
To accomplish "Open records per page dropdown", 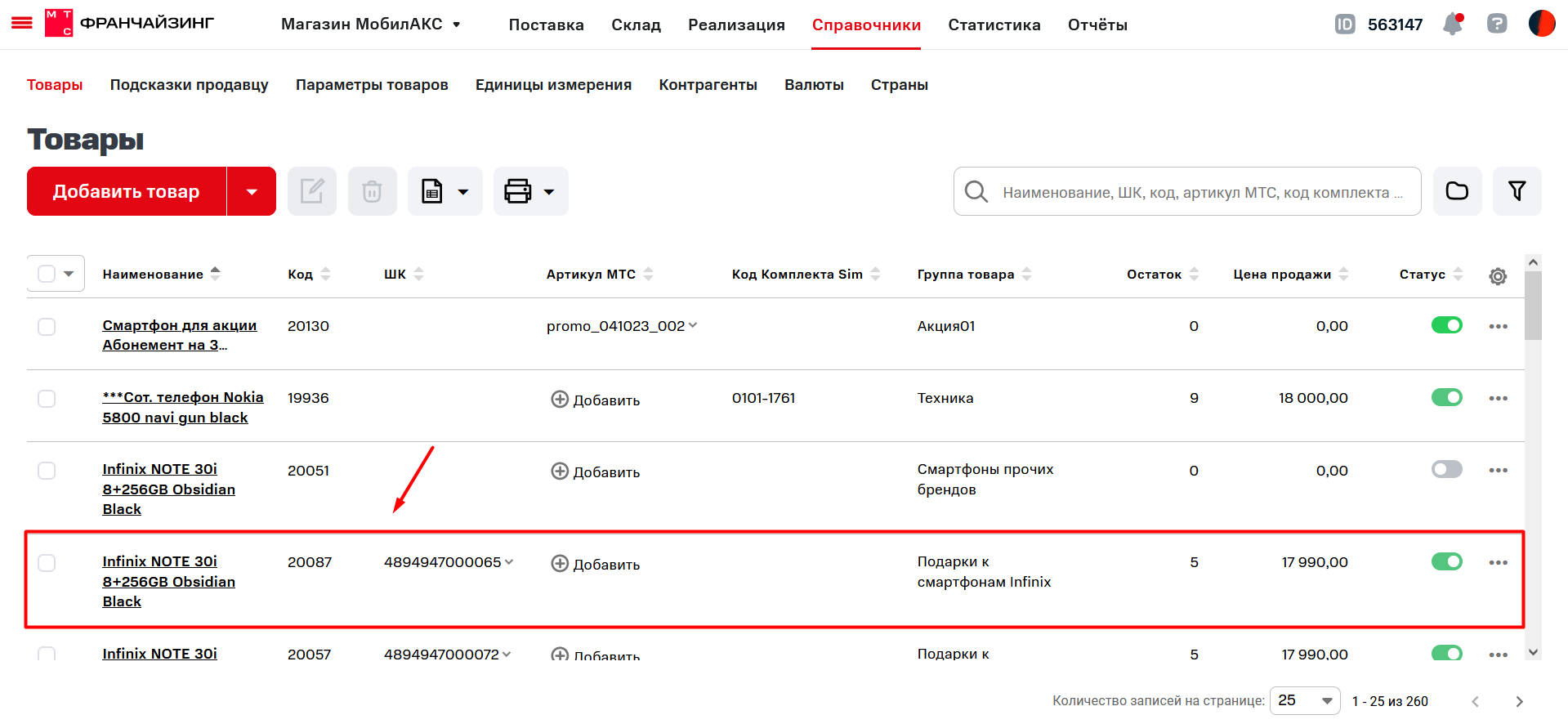I will pos(1305,701).
